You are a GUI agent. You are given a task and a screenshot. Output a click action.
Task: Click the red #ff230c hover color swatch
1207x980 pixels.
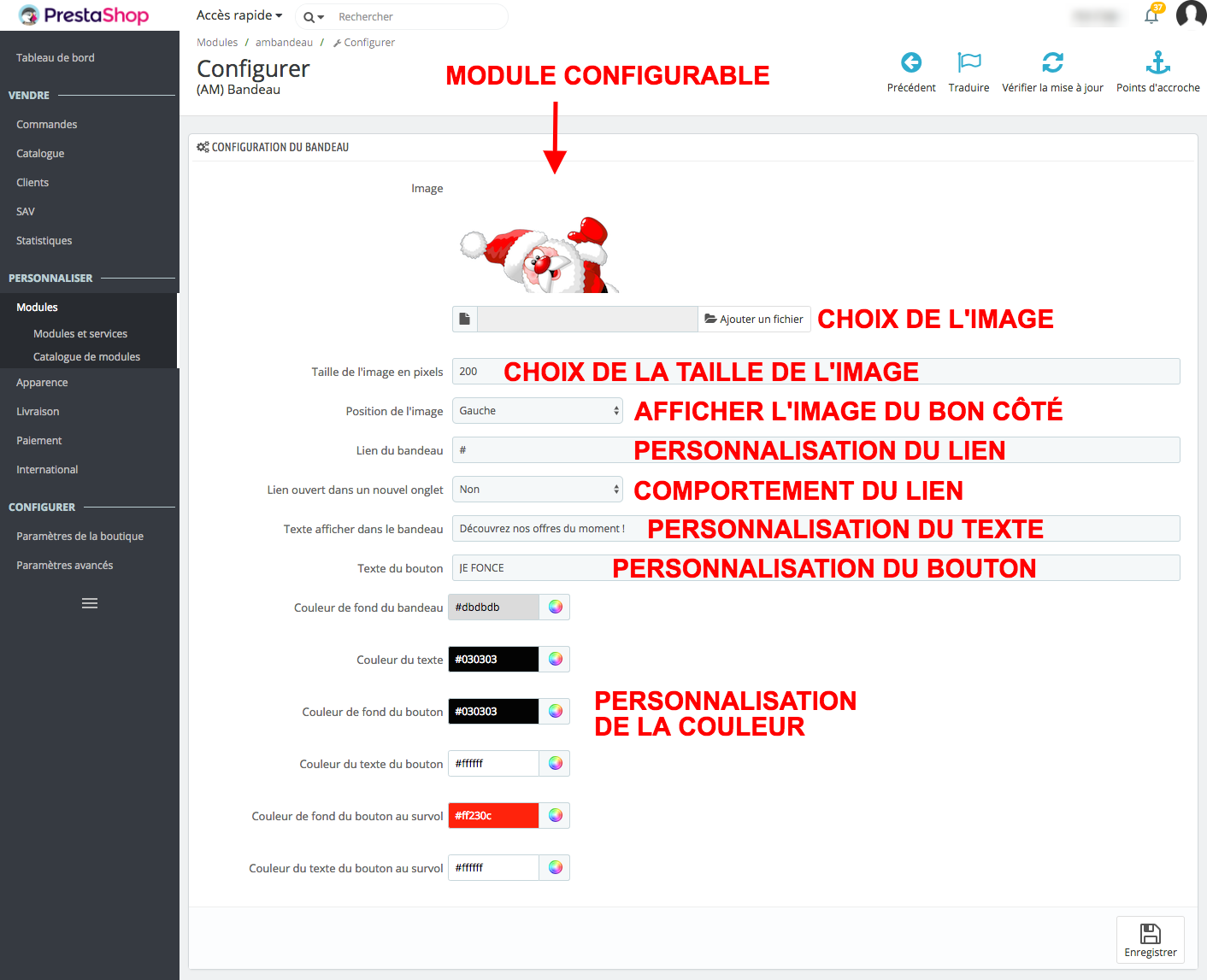494,816
